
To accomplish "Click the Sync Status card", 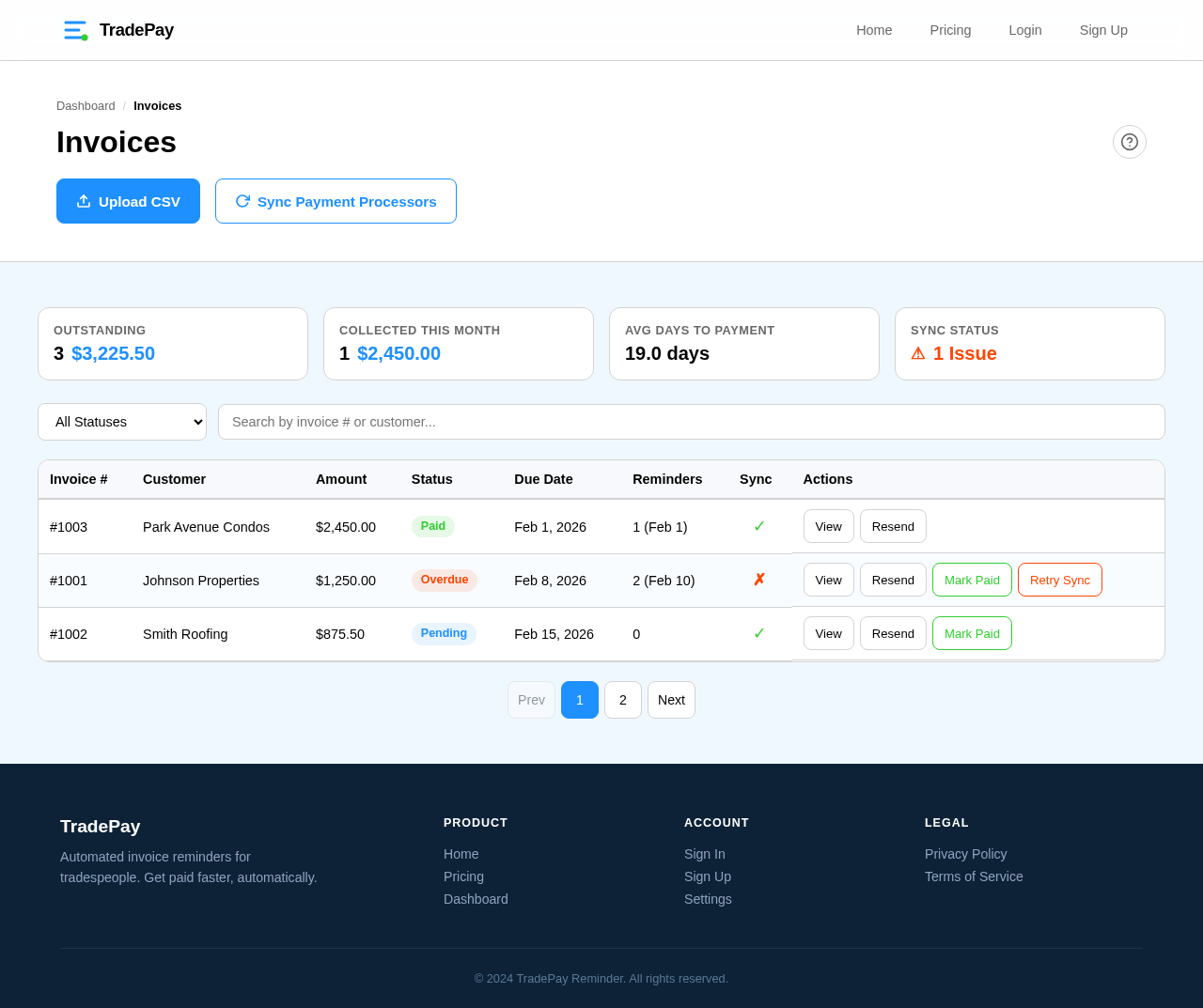I will click(x=1030, y=344).
